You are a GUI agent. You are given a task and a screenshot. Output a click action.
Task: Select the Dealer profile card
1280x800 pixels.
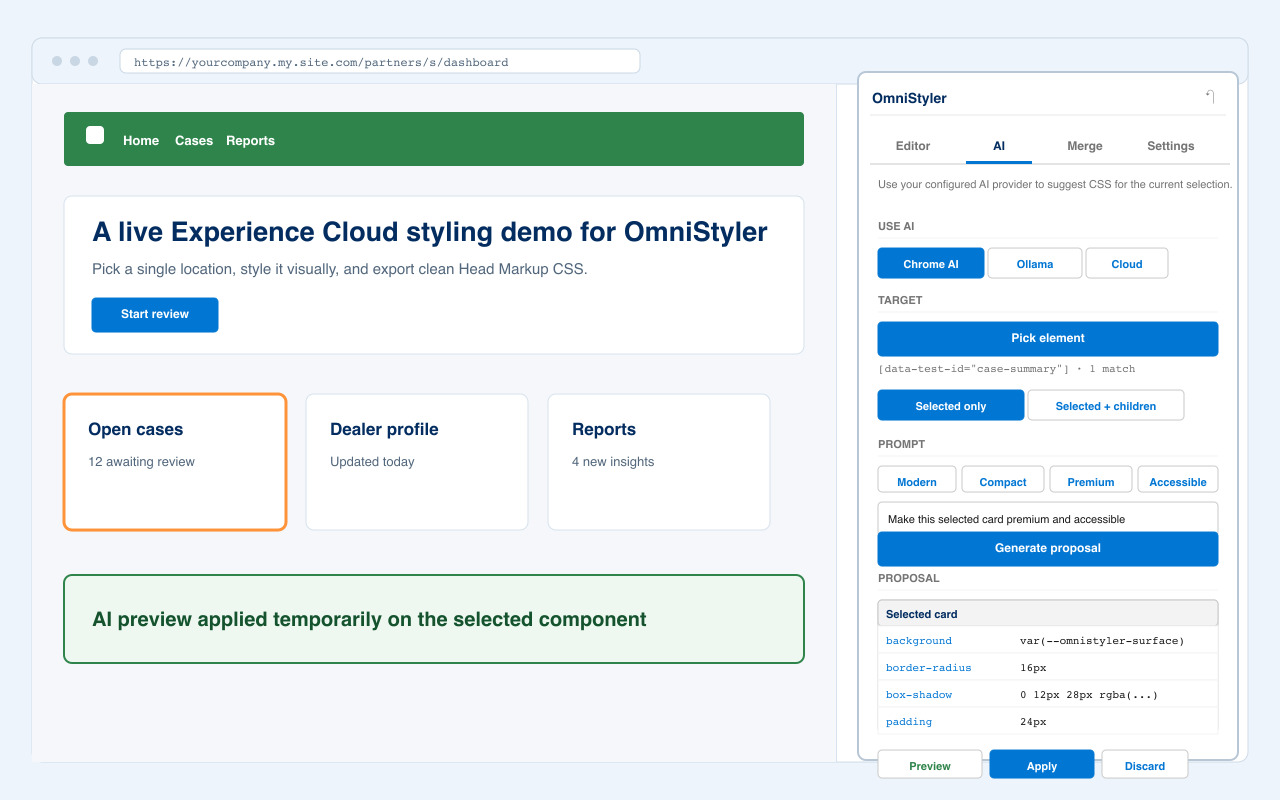tap(417, 462)
